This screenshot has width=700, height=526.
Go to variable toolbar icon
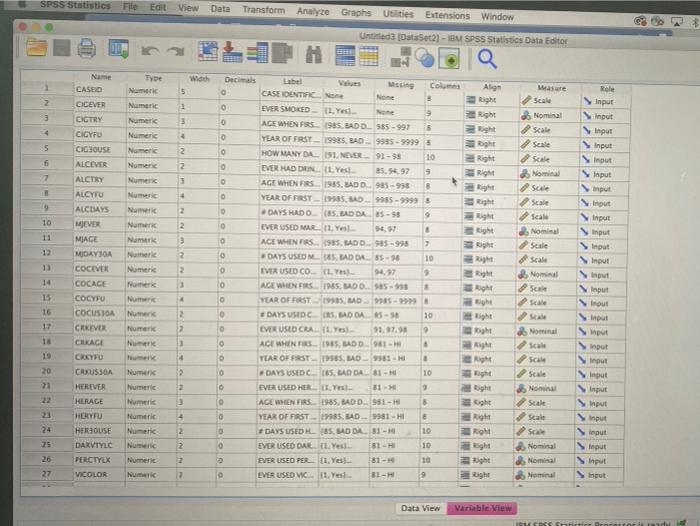[232, 52]
